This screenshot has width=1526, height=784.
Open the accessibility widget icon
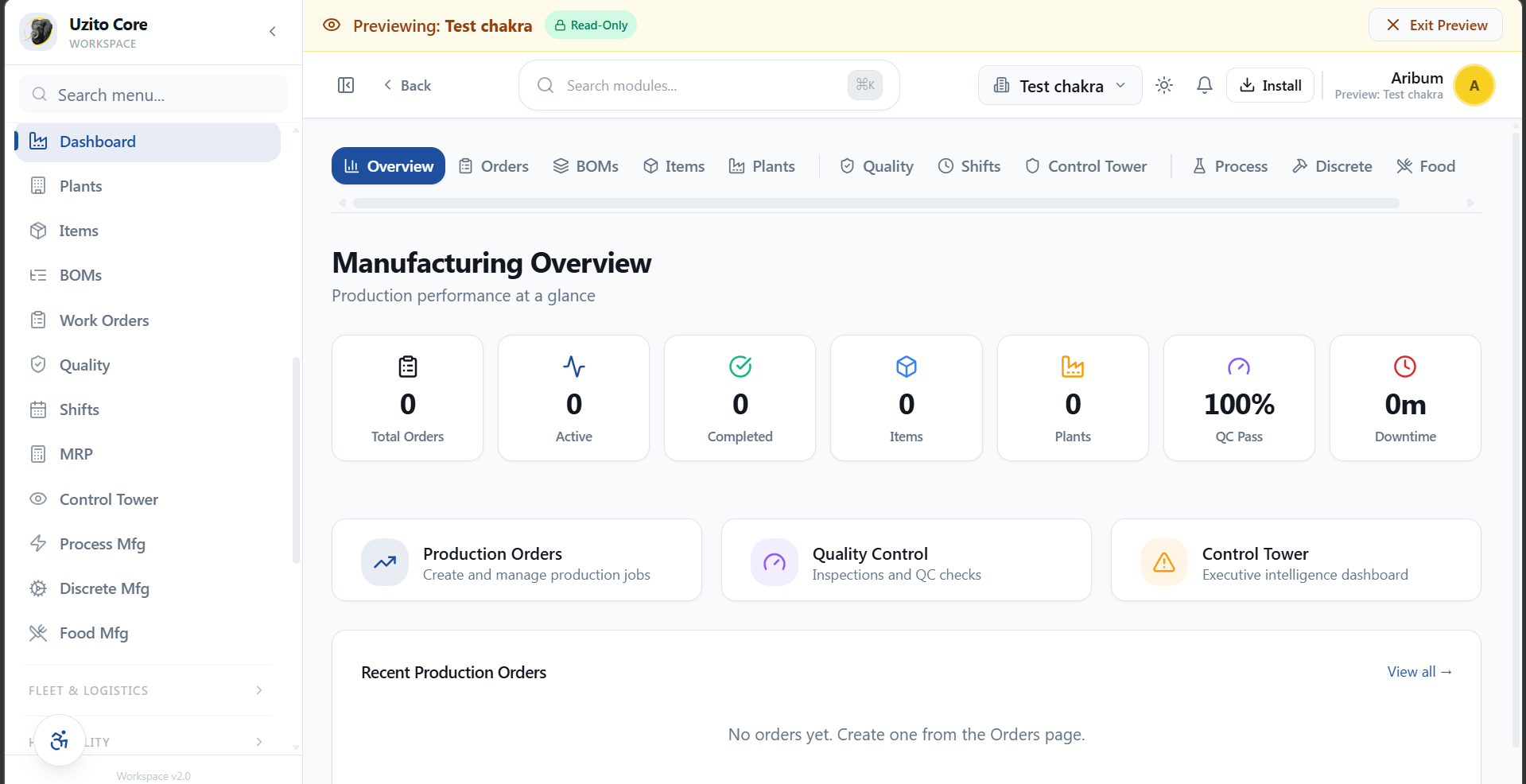[x=60, y=741]
